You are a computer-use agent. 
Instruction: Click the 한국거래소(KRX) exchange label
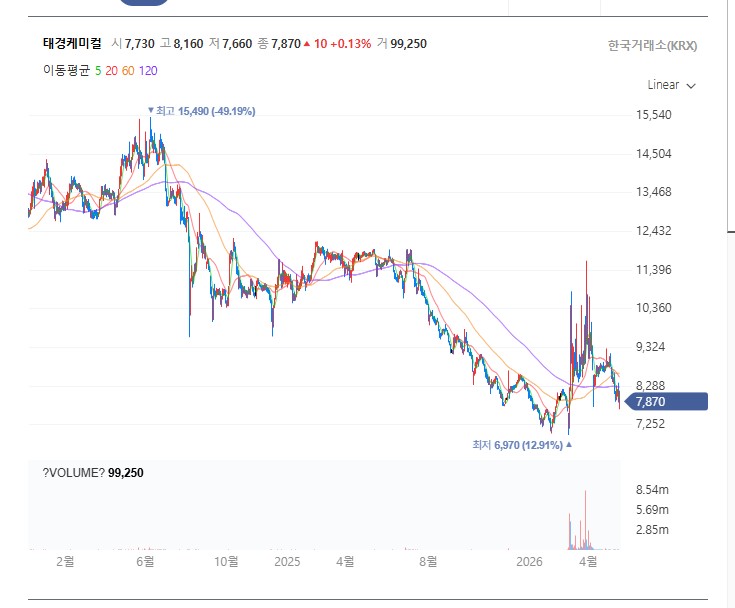point(652,45)
